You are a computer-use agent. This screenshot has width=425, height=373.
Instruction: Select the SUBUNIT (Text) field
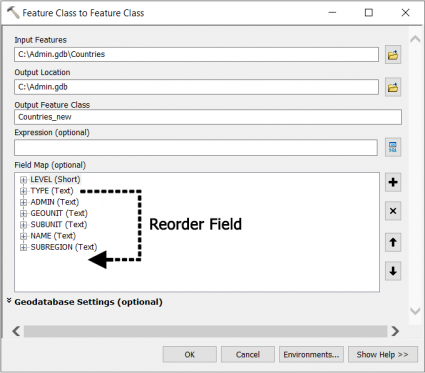pyautogui.click(x=59, y=225)
